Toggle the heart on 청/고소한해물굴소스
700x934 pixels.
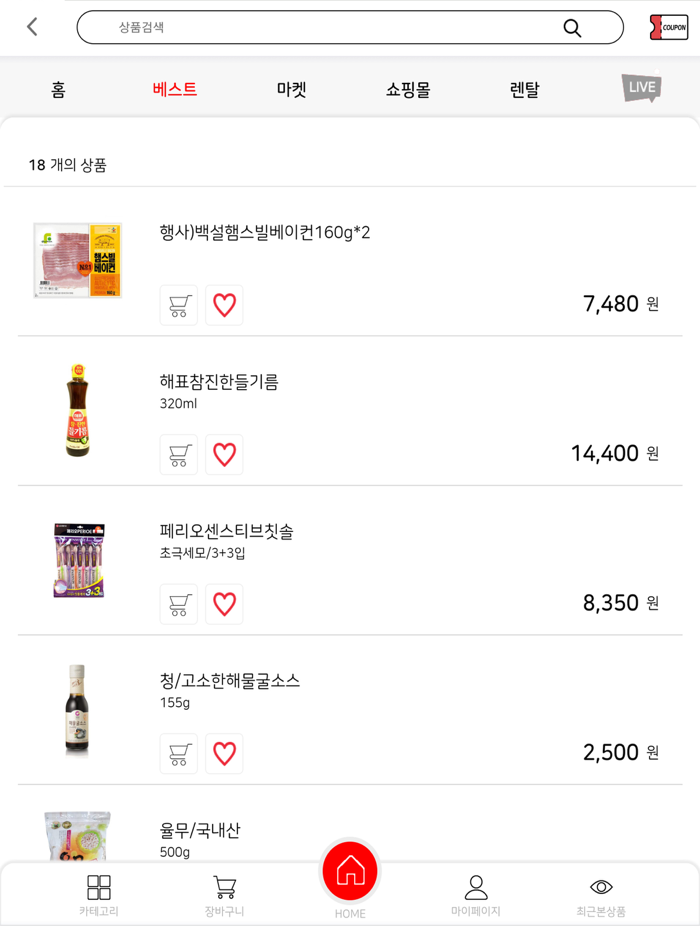(224, 753)
